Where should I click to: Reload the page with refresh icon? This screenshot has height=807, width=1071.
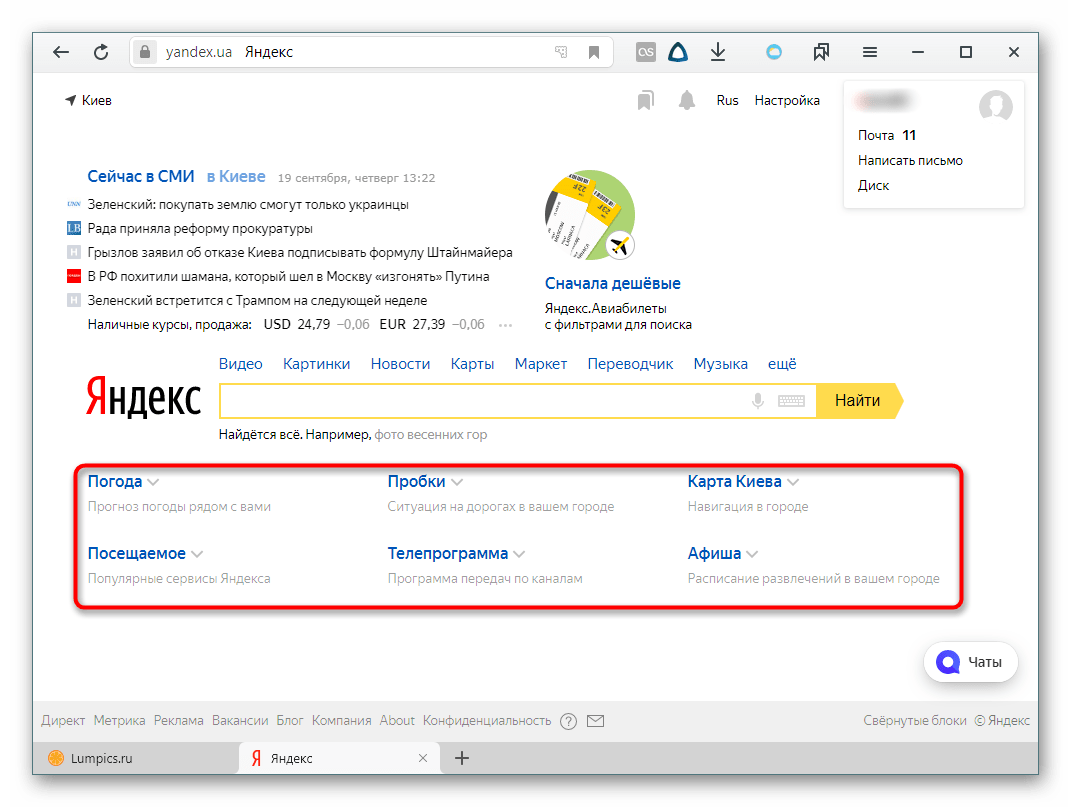click(x=101, y=53)
